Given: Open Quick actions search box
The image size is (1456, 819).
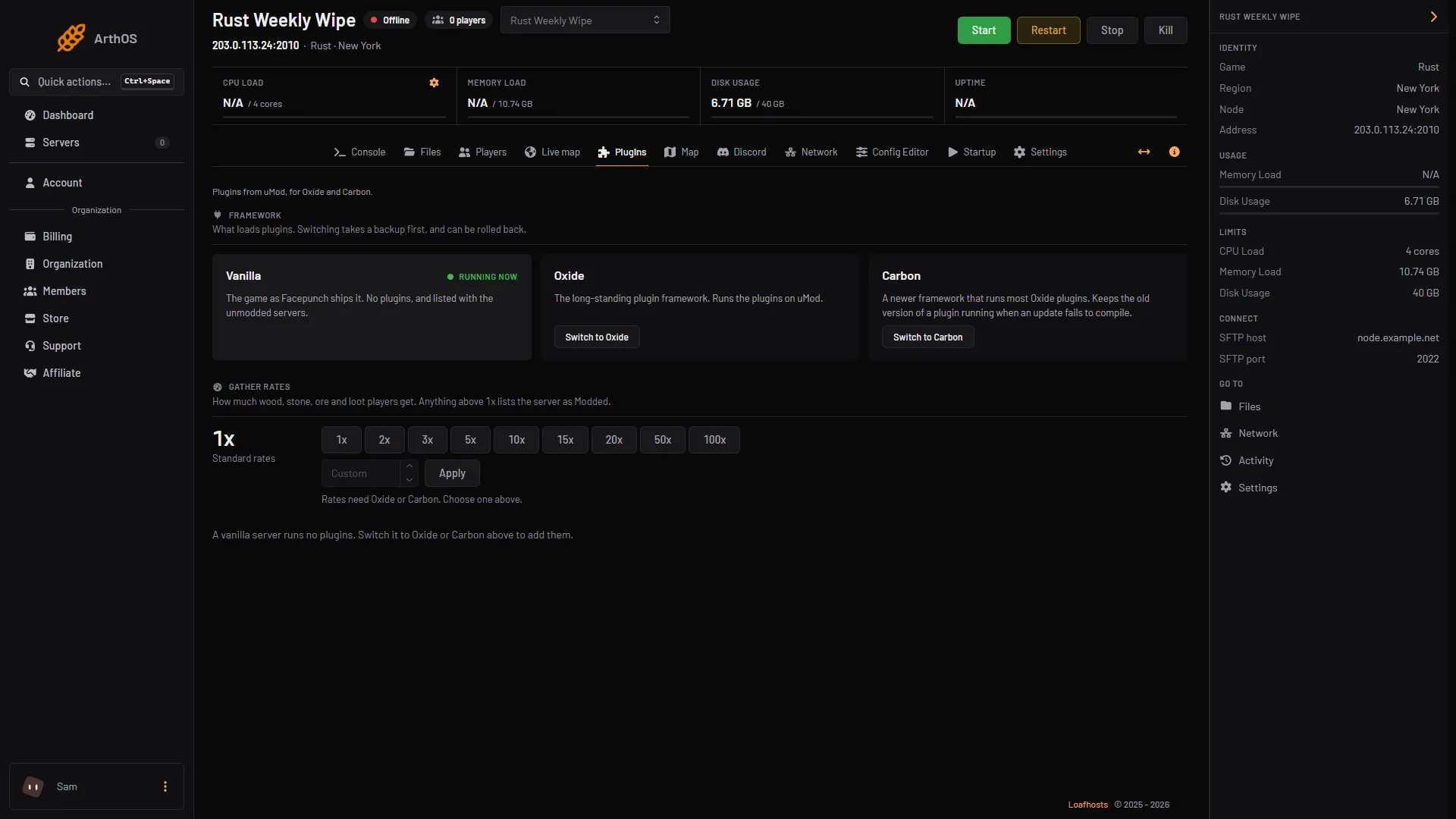Looking at the screenshot, I should tap(96, 81).
